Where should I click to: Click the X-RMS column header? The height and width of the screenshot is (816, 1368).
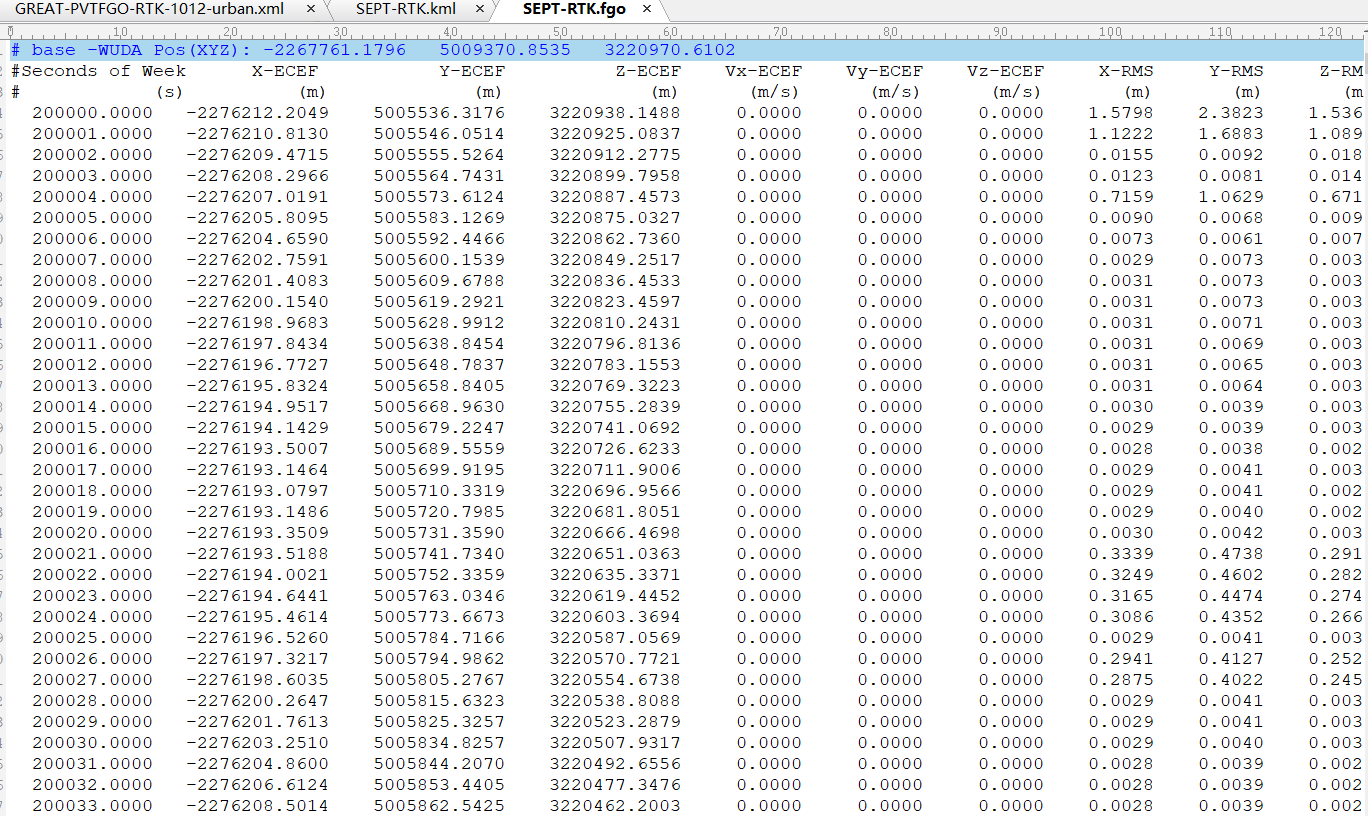point(1126,71)
